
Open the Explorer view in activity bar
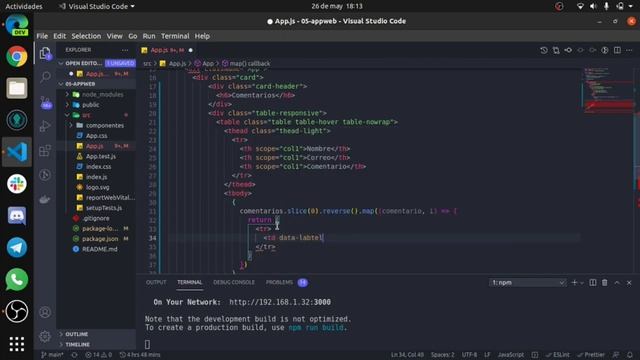45,53
